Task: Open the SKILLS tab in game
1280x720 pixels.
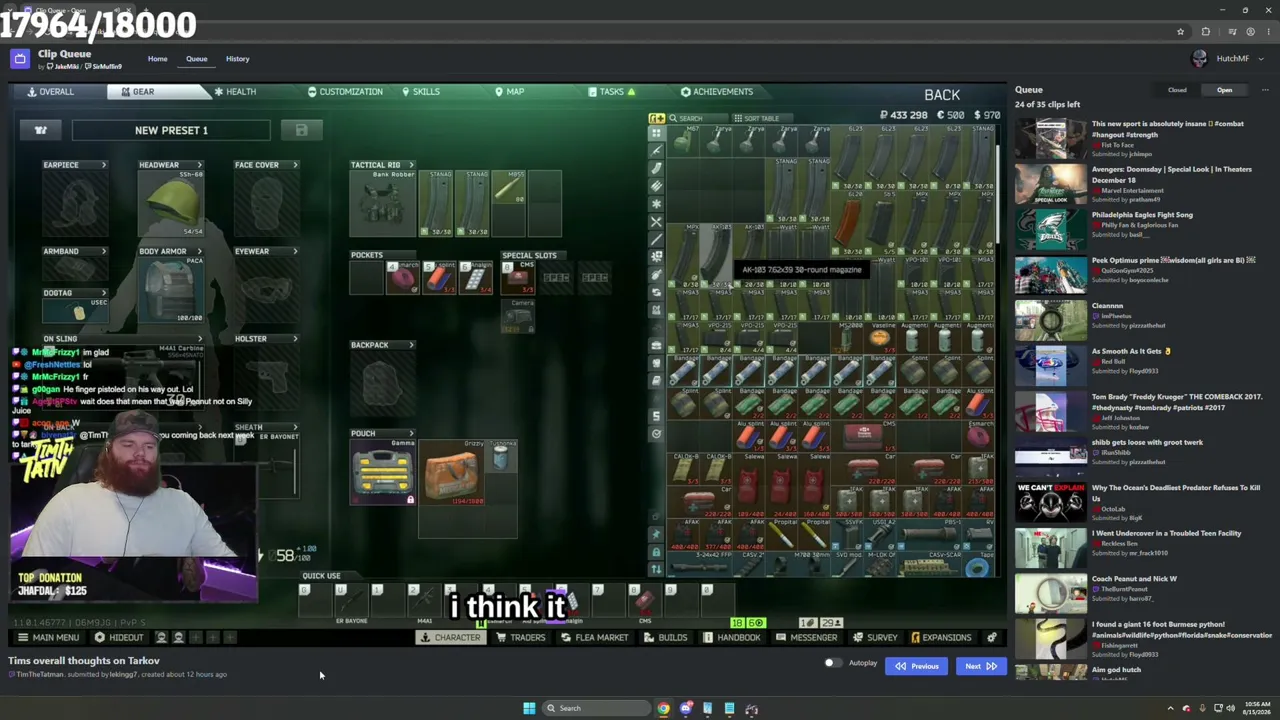Action: click(421, 92)
